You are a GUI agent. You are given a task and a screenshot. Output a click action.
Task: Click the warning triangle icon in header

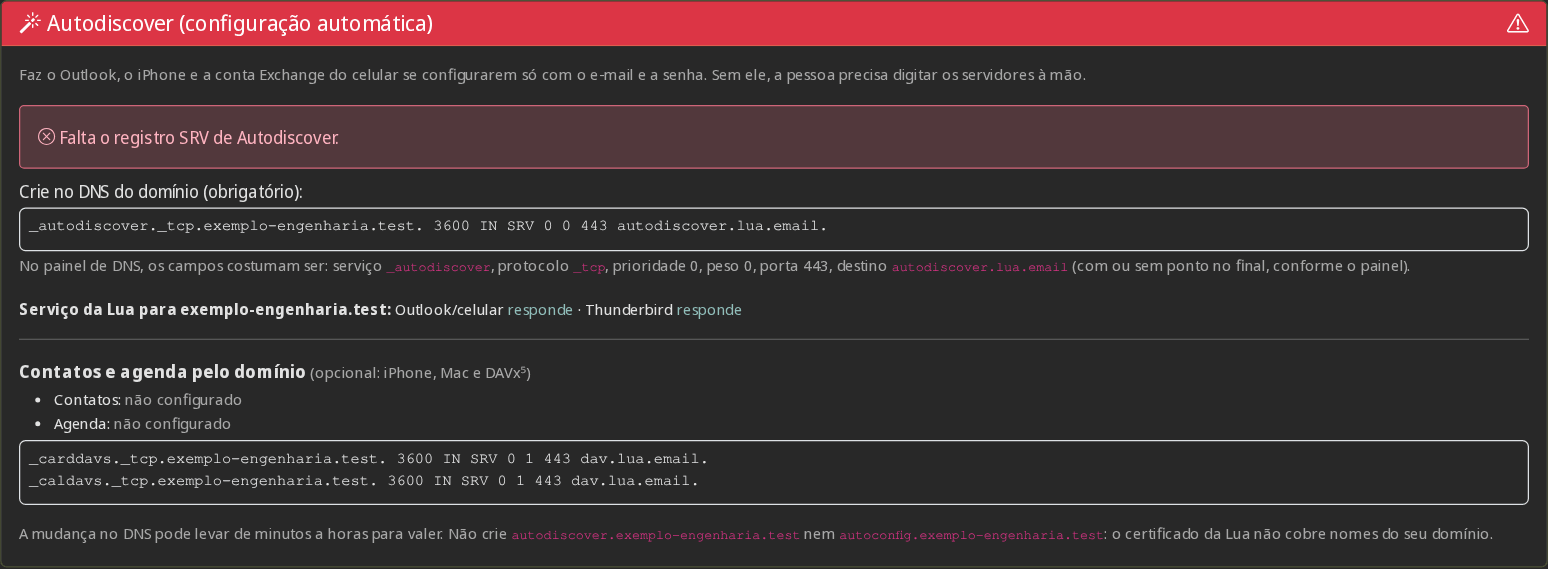[x=1518, y=23]
